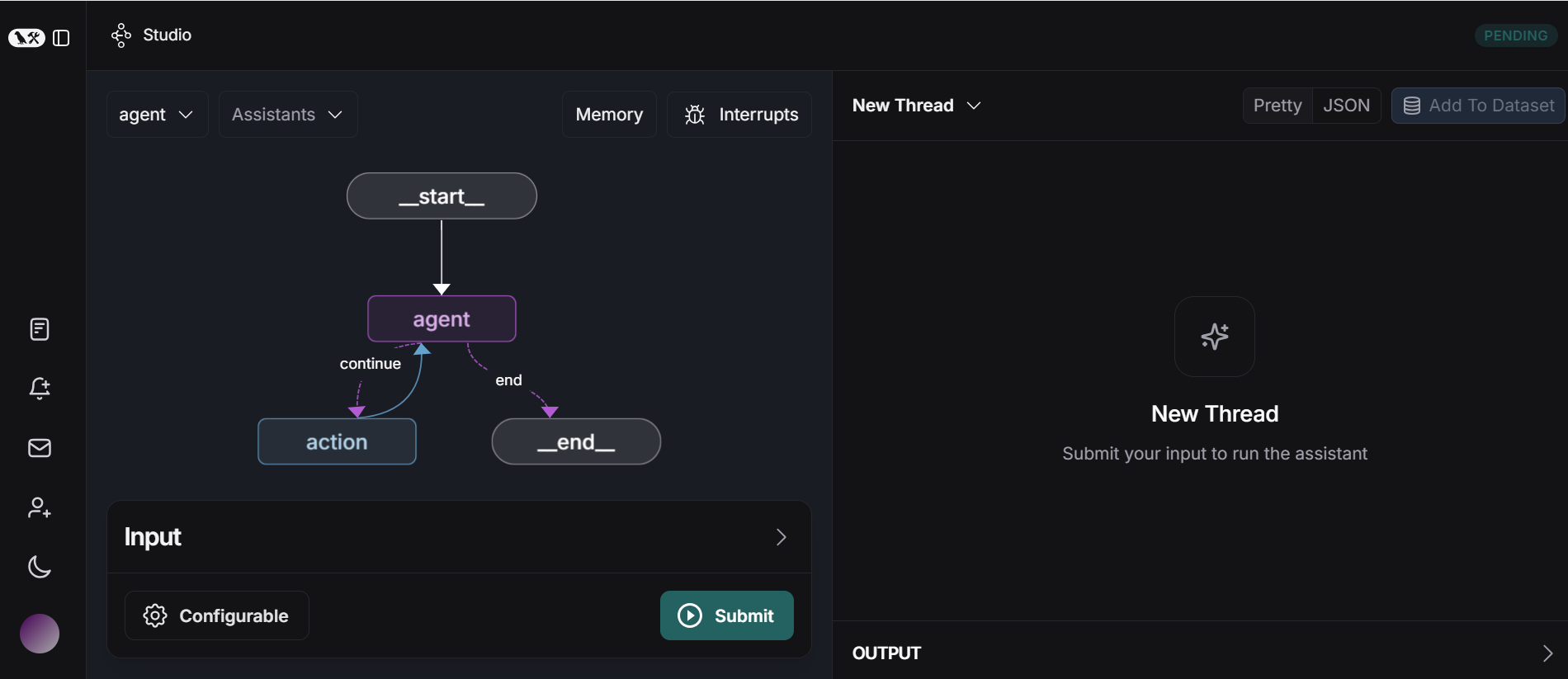Open the agent graph dropdown
1568x679 pixels.
pos(156,115)
